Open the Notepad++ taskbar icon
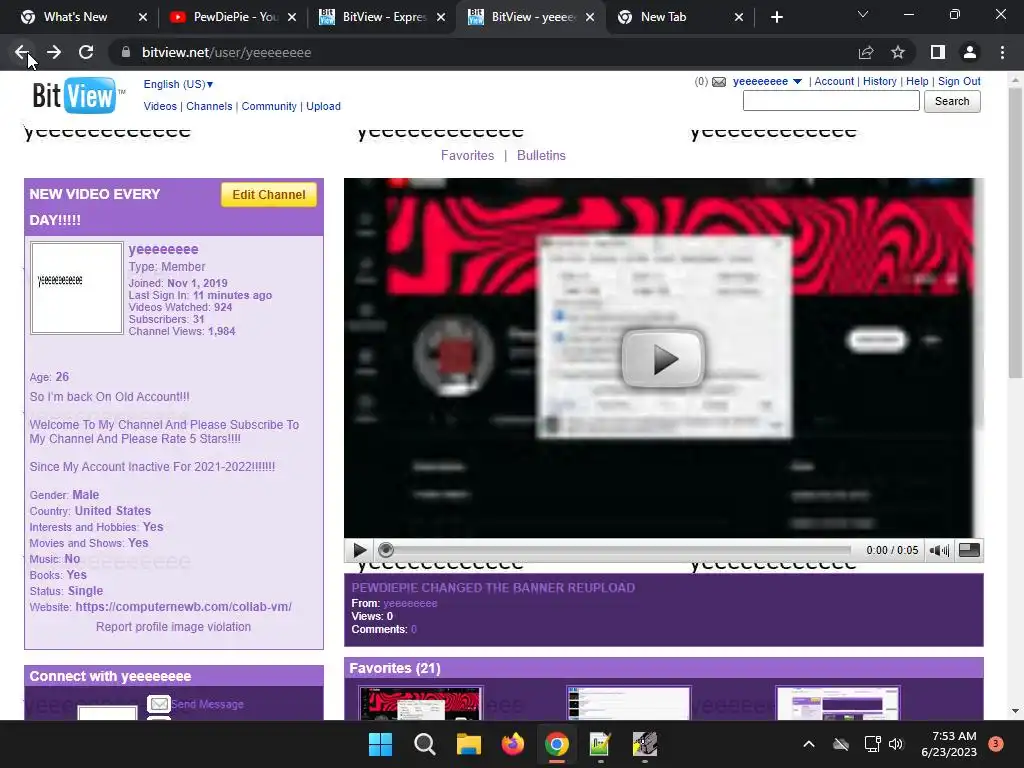Viewport: 1024px width, 768px height. point(600,744)
